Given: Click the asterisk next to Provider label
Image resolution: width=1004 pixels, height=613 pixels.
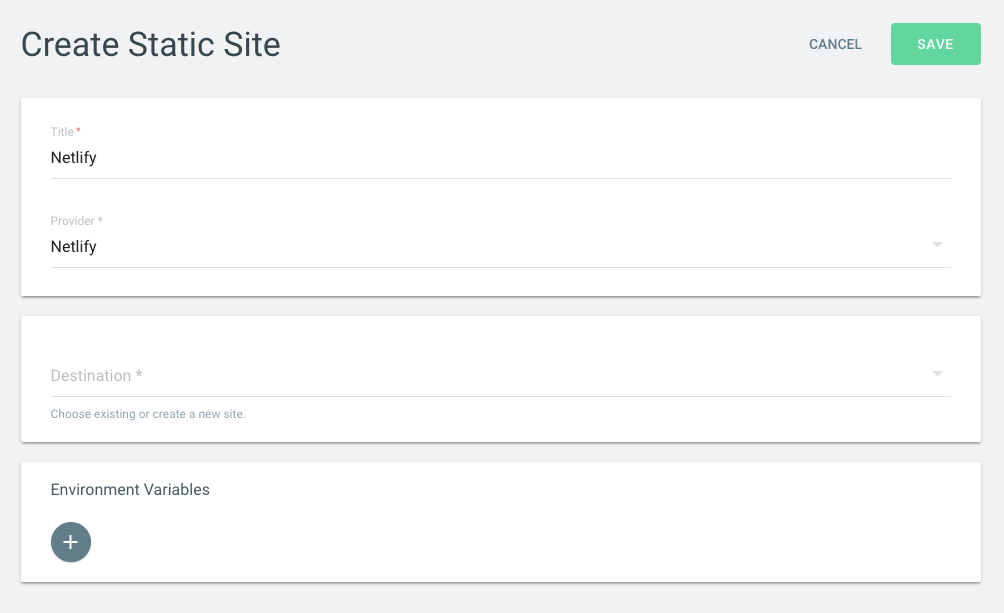Looking at the screenshot, I should click(100, 220).
